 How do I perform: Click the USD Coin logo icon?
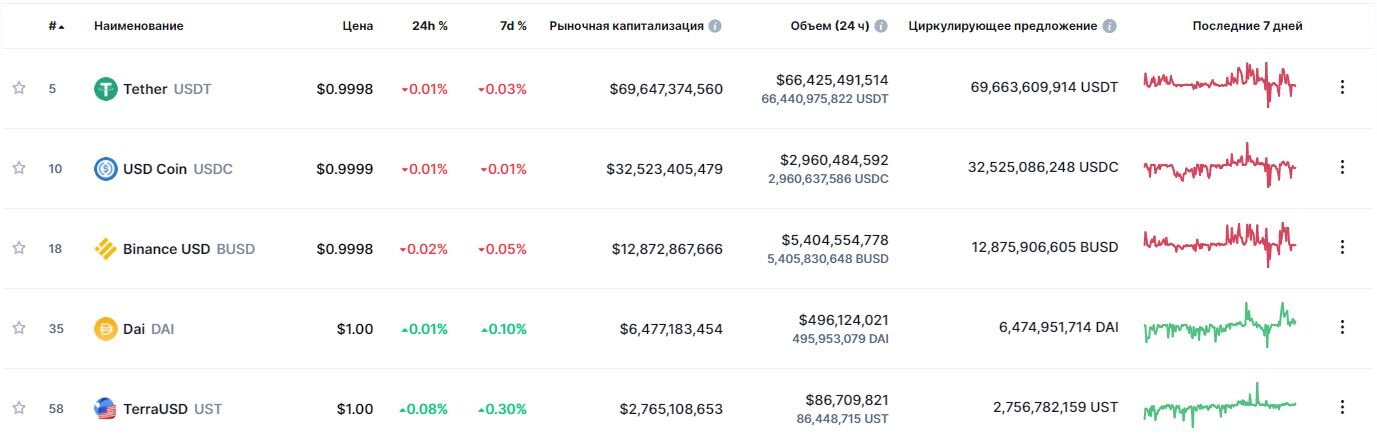point(106,169)
